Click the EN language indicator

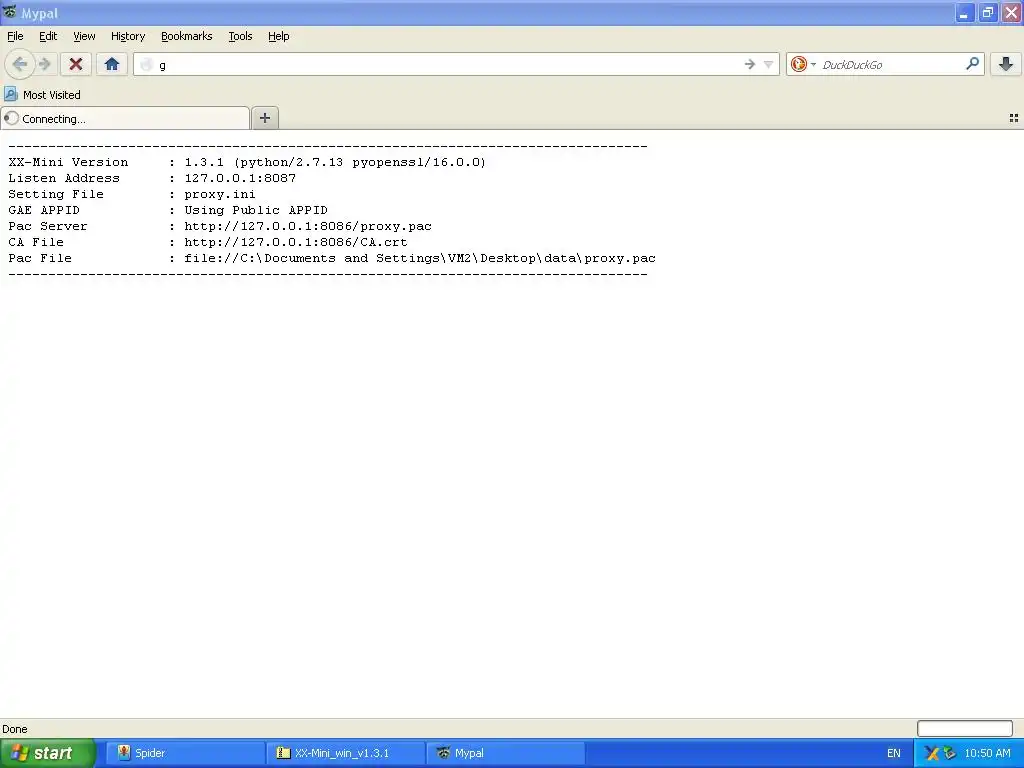893,753
